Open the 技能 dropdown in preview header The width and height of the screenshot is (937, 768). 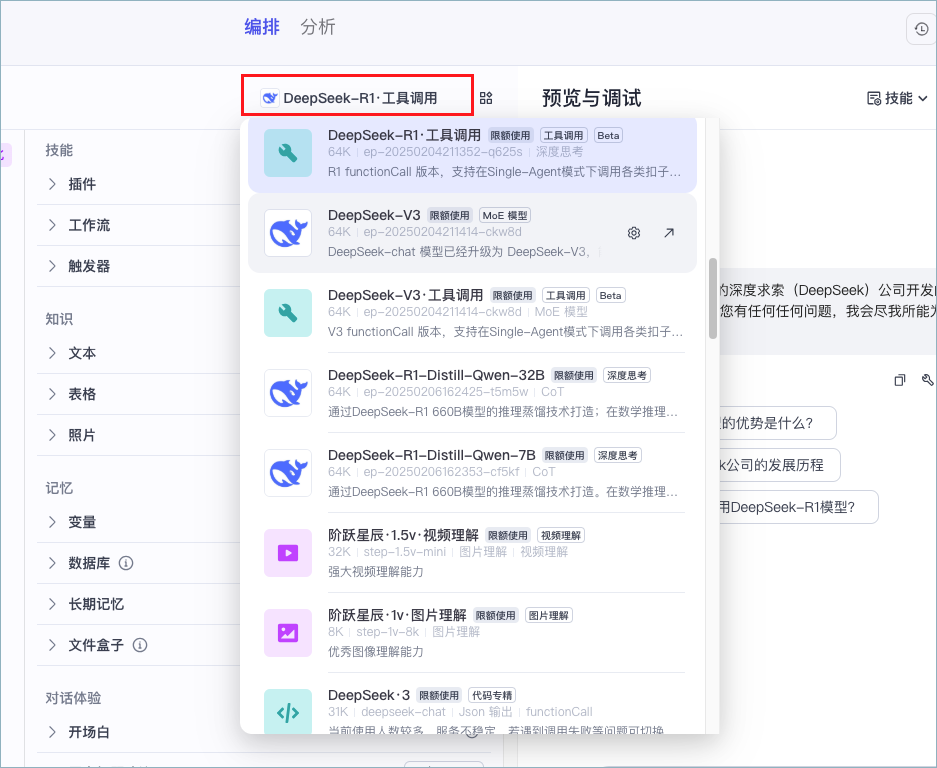coord(898,98)
